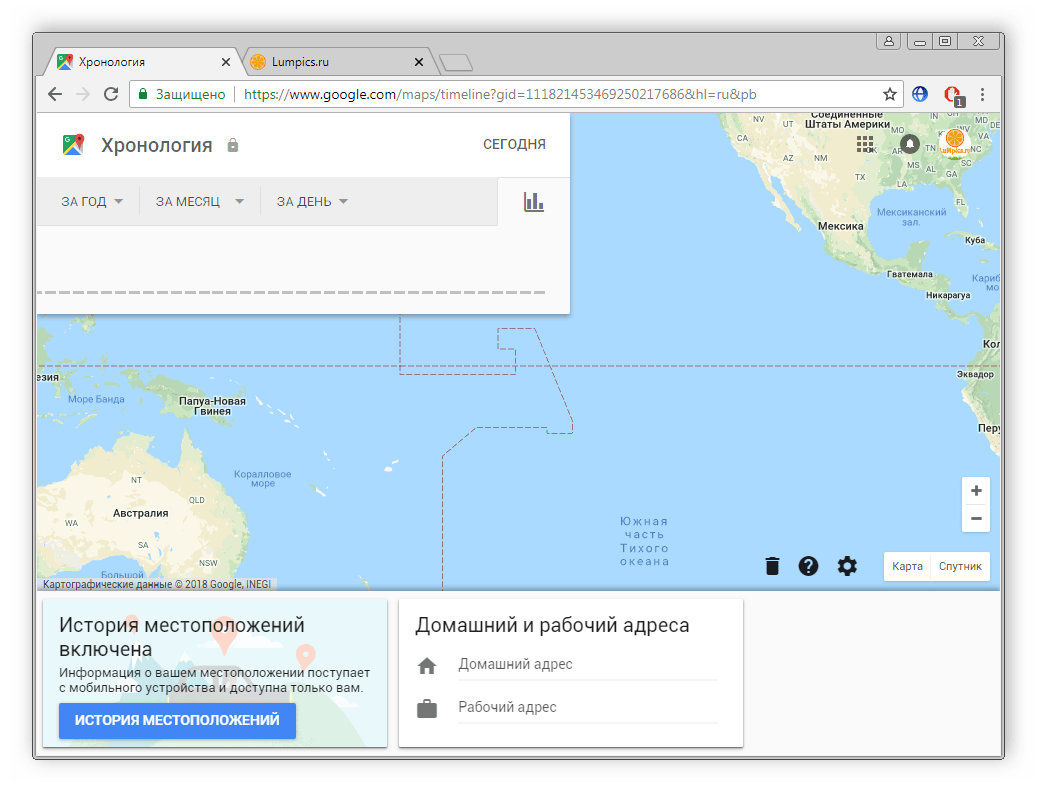This screenshot has height=792, width=1037.
Task: Bookmark page with star icon
Action: point(889,94)
